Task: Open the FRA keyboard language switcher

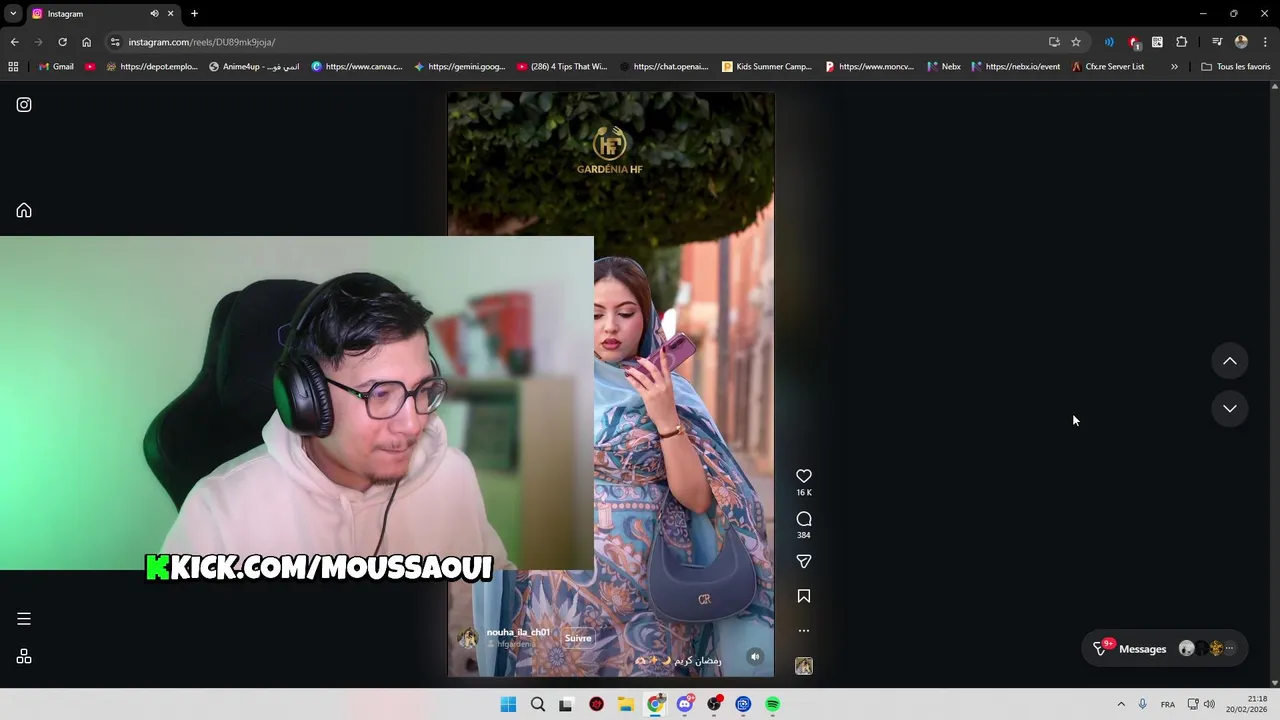Action: (x=1167, y=704)
